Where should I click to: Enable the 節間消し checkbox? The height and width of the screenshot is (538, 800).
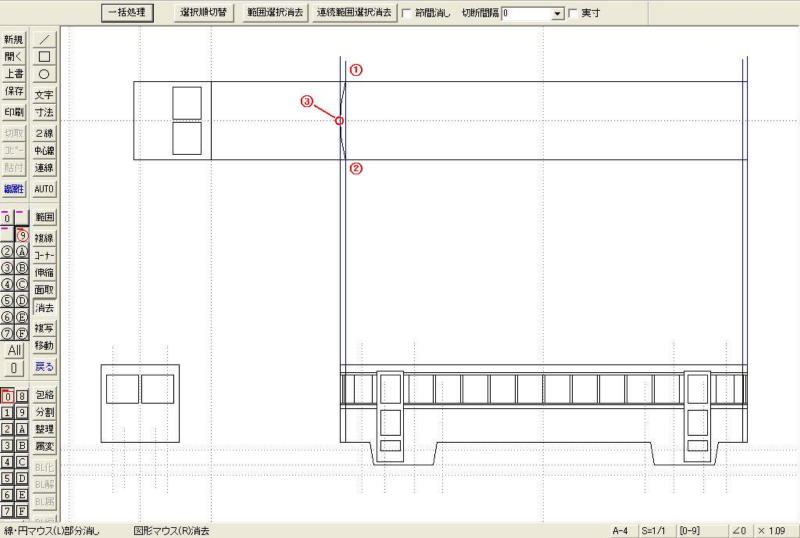point(407,14)
